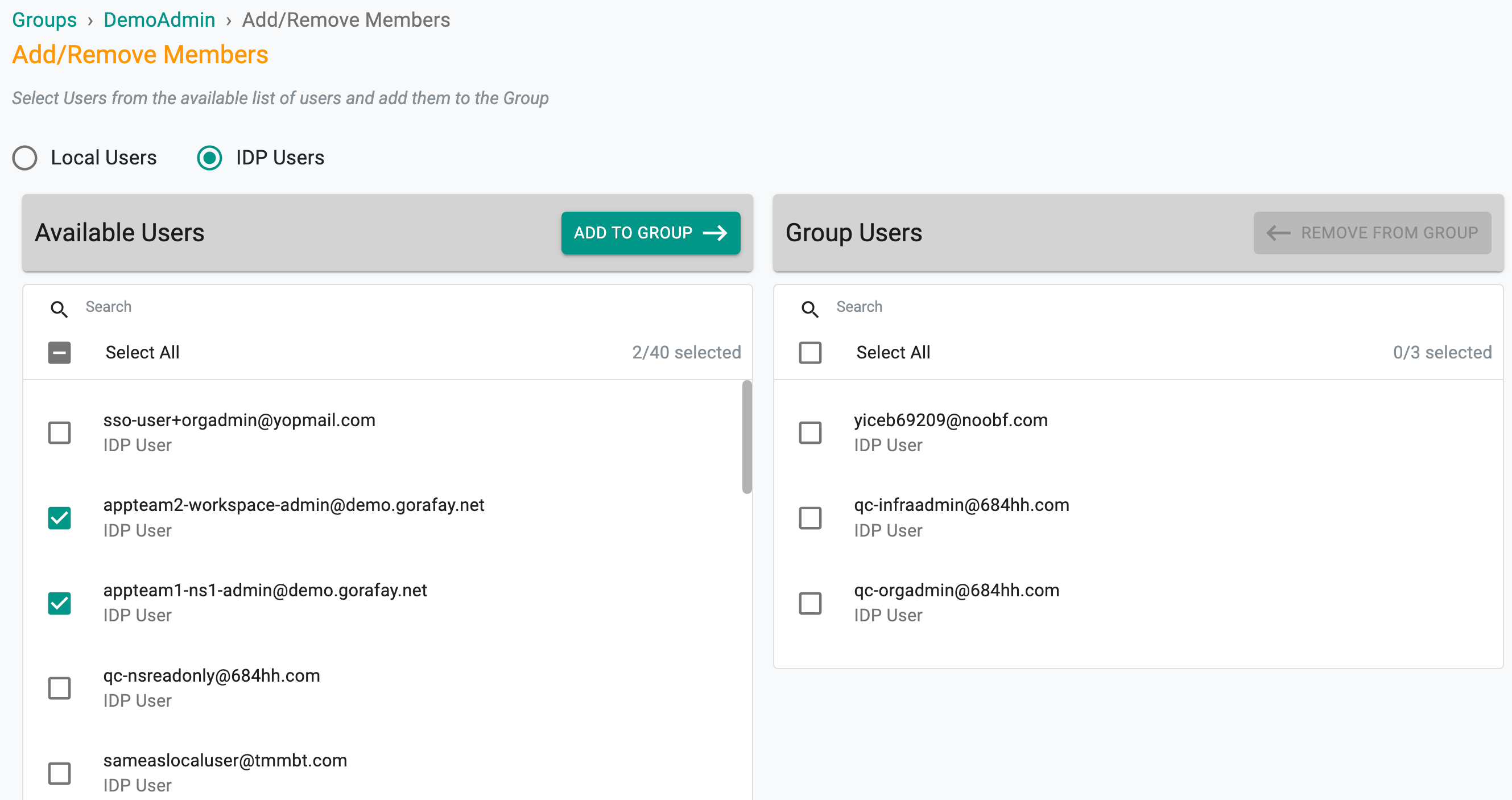Click the '2/40 selected' counter text
The width and height of the screenshot is (1512, 800).
pos(686,352)
